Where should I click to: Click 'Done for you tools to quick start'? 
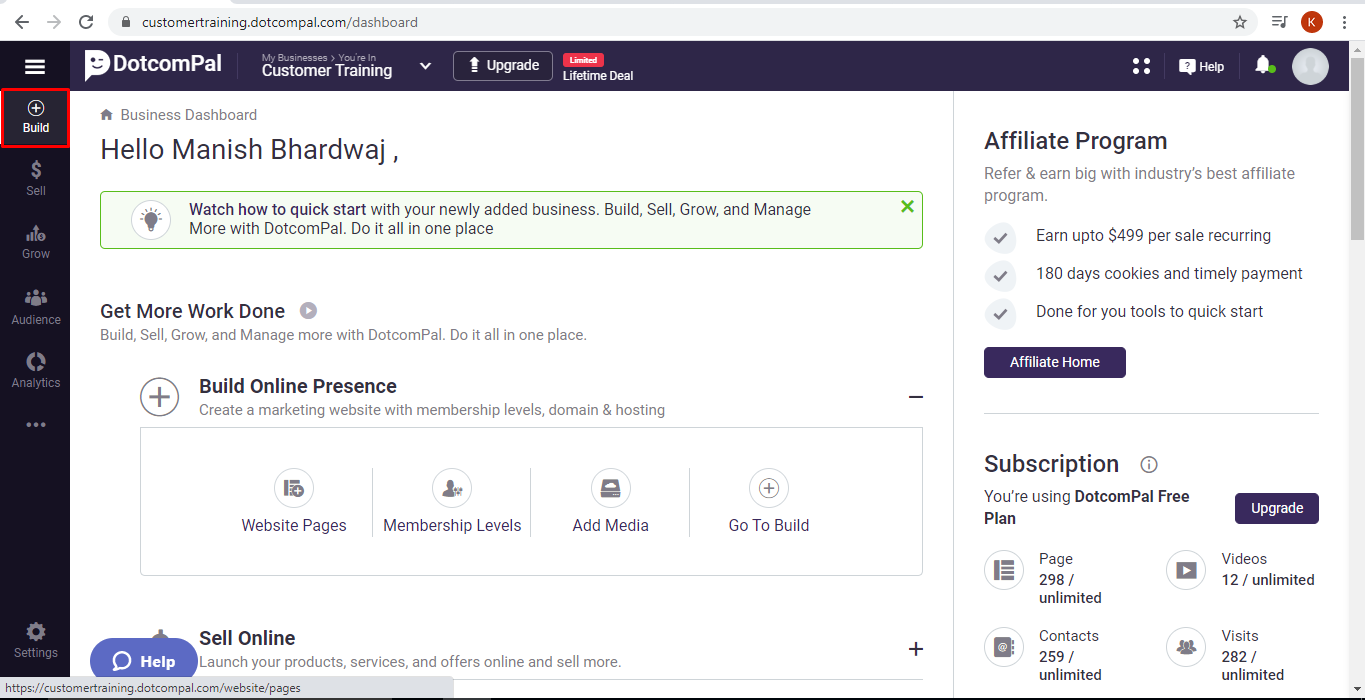1149,312
